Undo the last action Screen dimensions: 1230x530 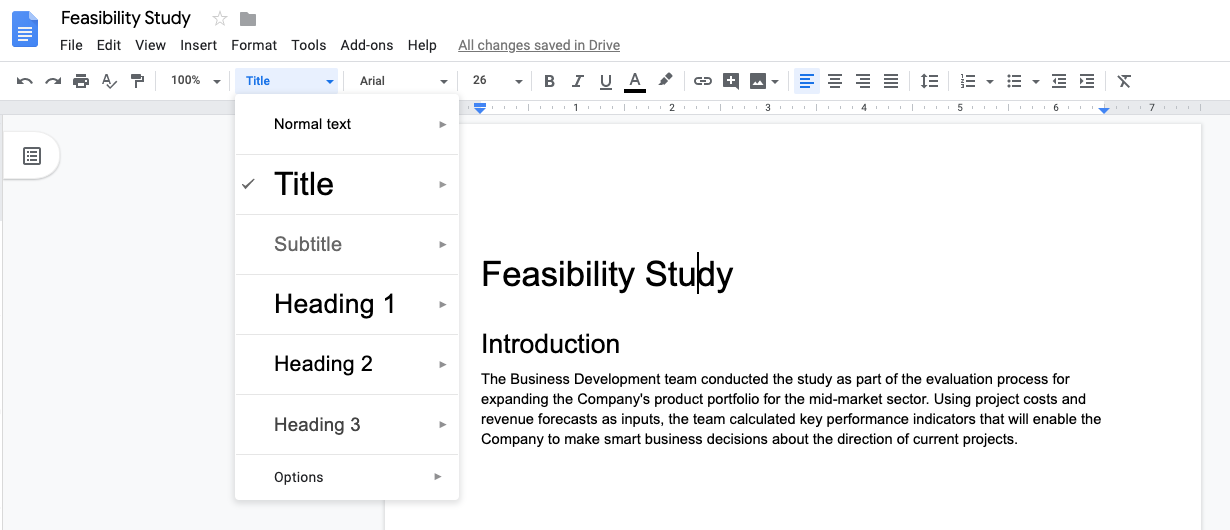tap(25, 81)
